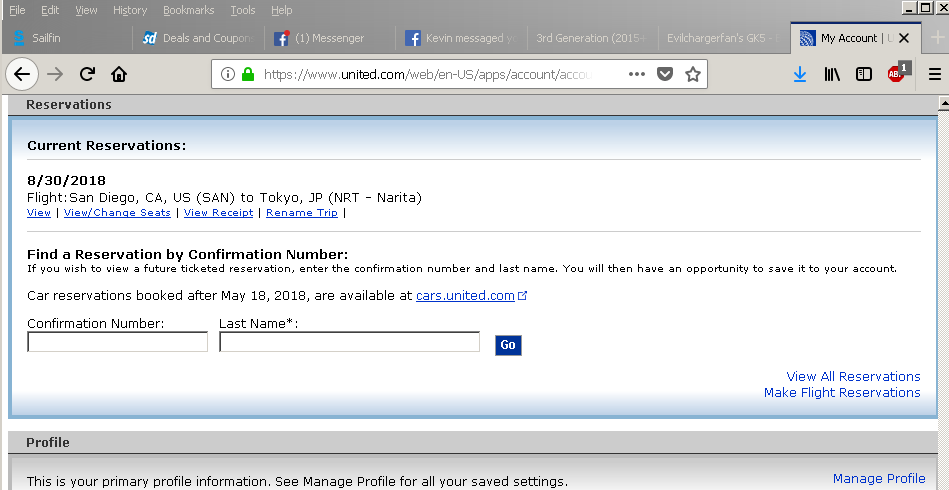Open the Adblock Plus extension icon
Screen dimensions: 949x490
(x=898, y=73)
